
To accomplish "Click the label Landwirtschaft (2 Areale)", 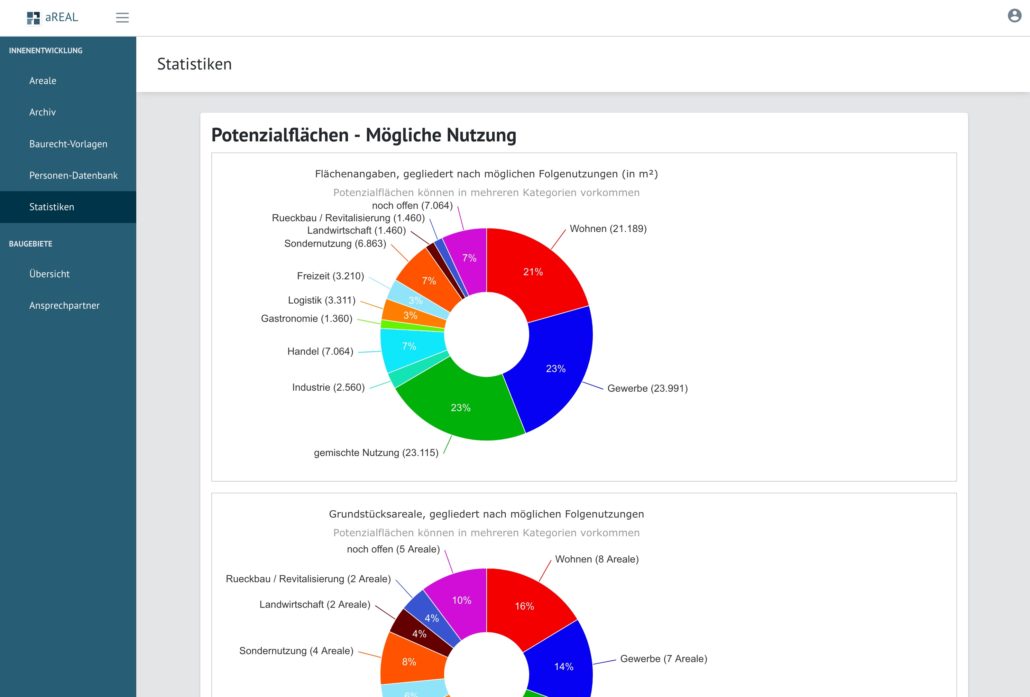I will click(315, 604).
